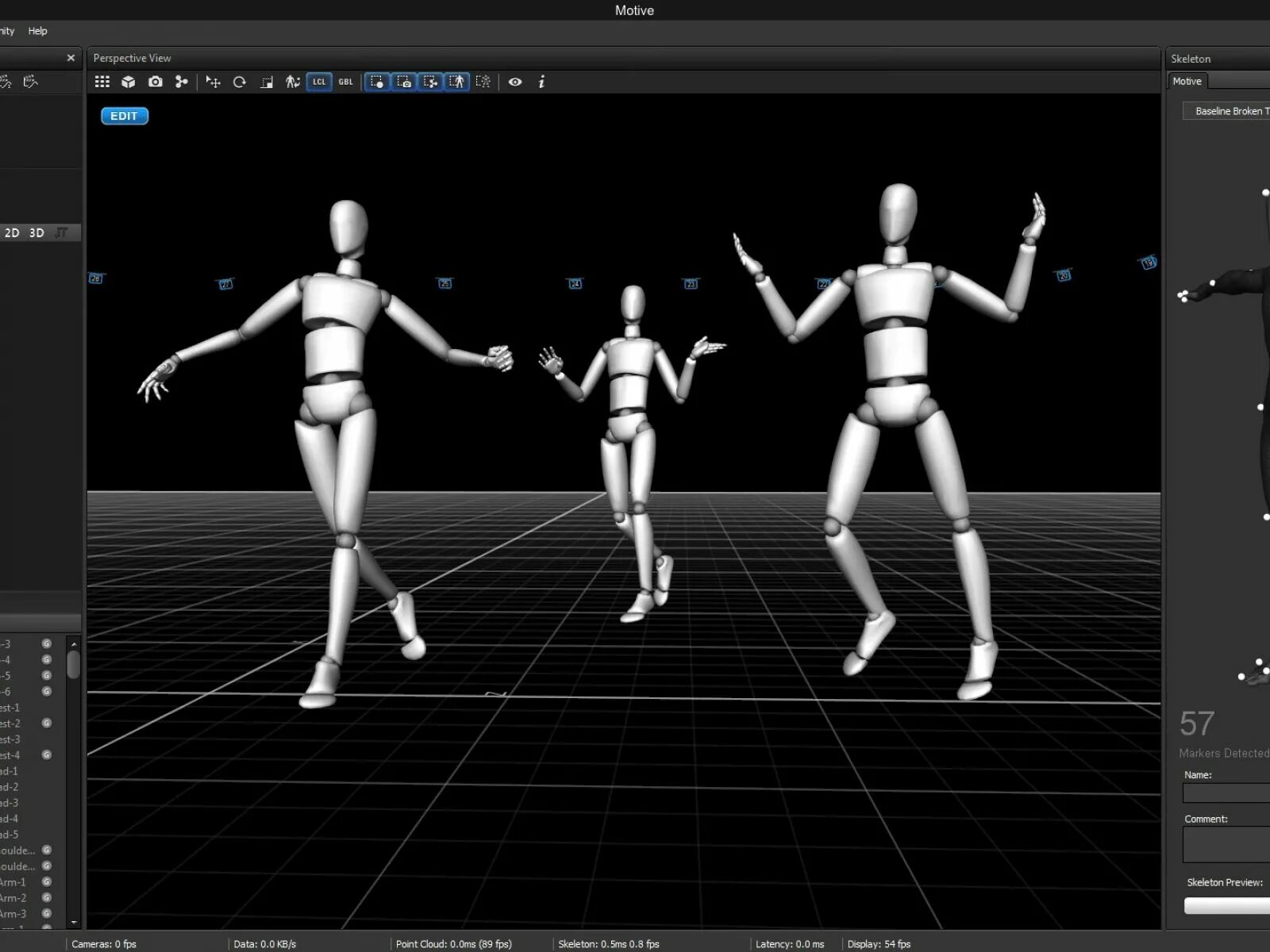
Task: Open the info icon in toolbar
Action: tap(541, 82)
